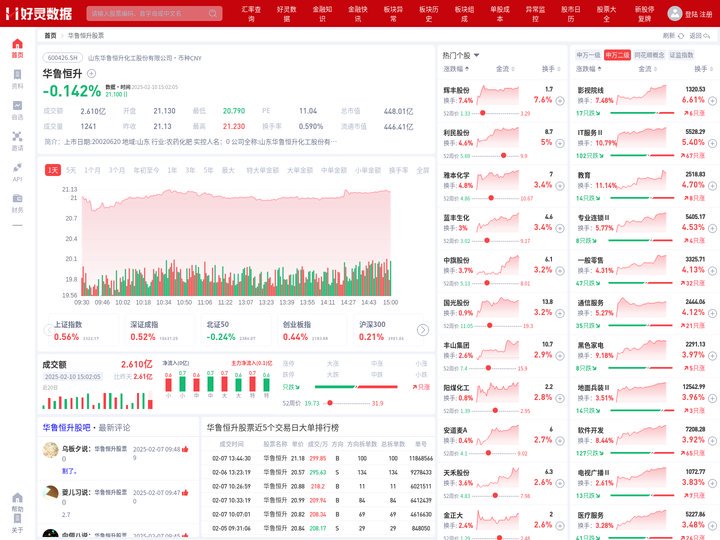Switch to 证监指数 tab
The height and width of the screenshot is (540, 720).
tap(681, 55)
